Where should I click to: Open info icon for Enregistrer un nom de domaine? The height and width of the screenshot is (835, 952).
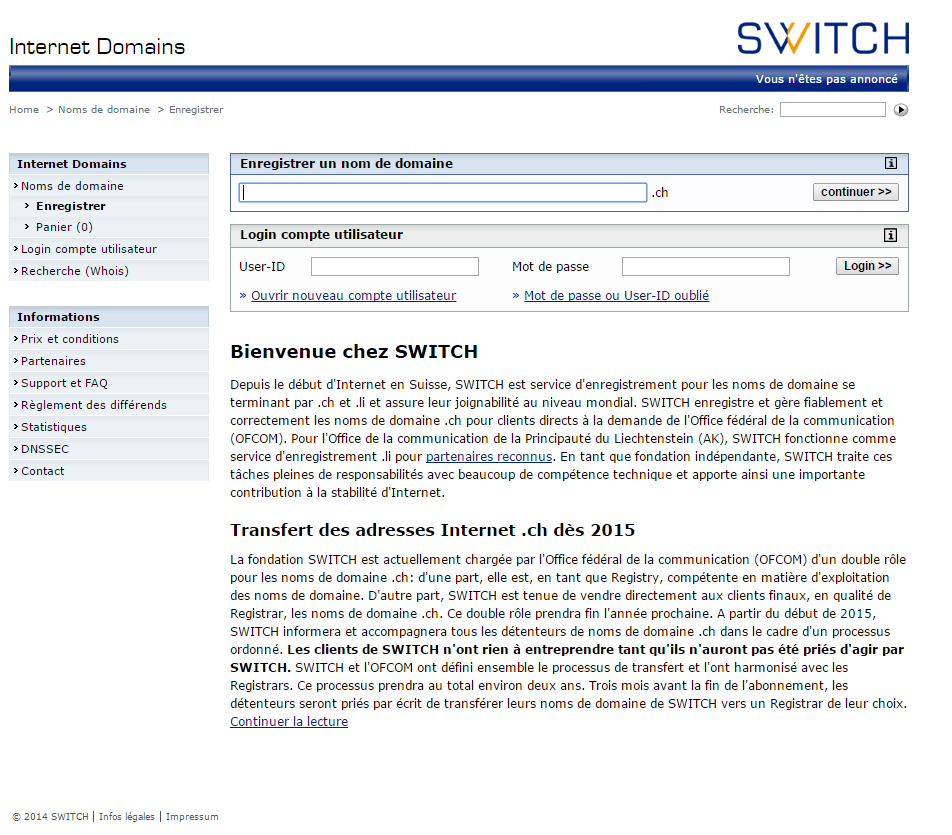pos(891,163)
